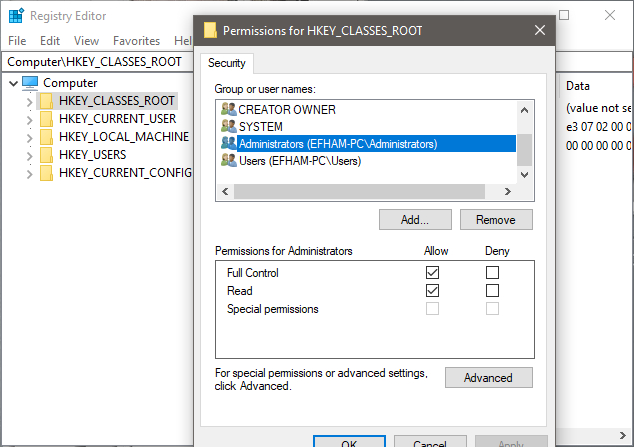This screenshot has width=634, height=447.
Task: Click the HKEY_CLASSES_ROOT folder icon
Action: tap(46, 101)
